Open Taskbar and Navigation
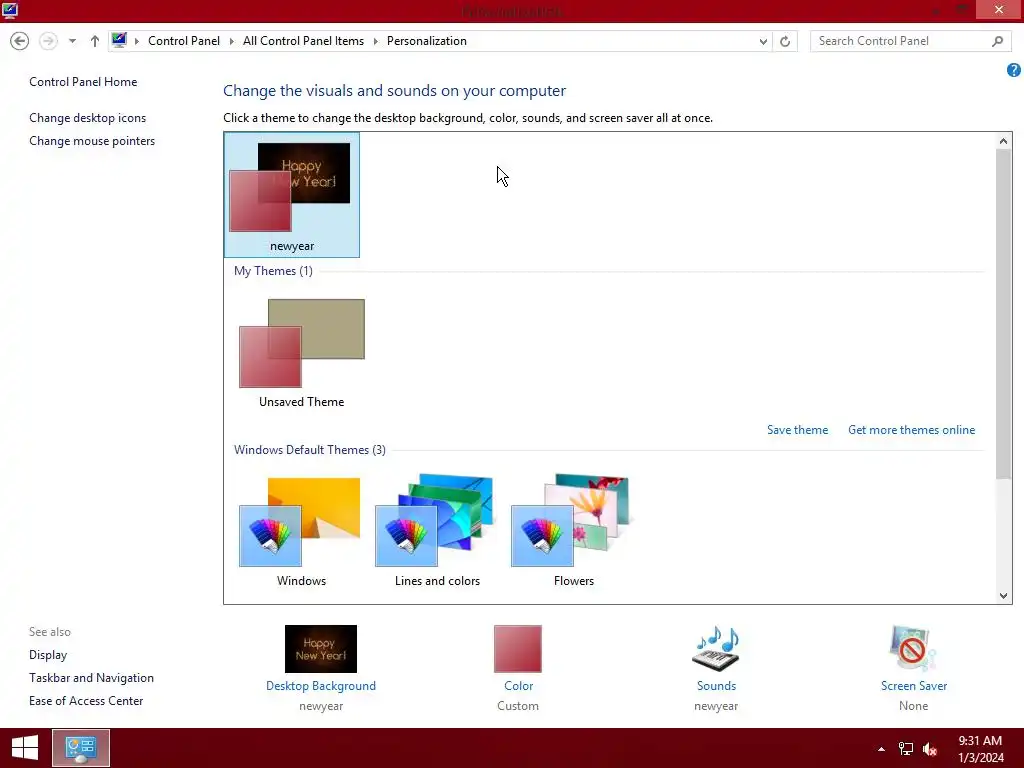 click(x=91, y=678)
